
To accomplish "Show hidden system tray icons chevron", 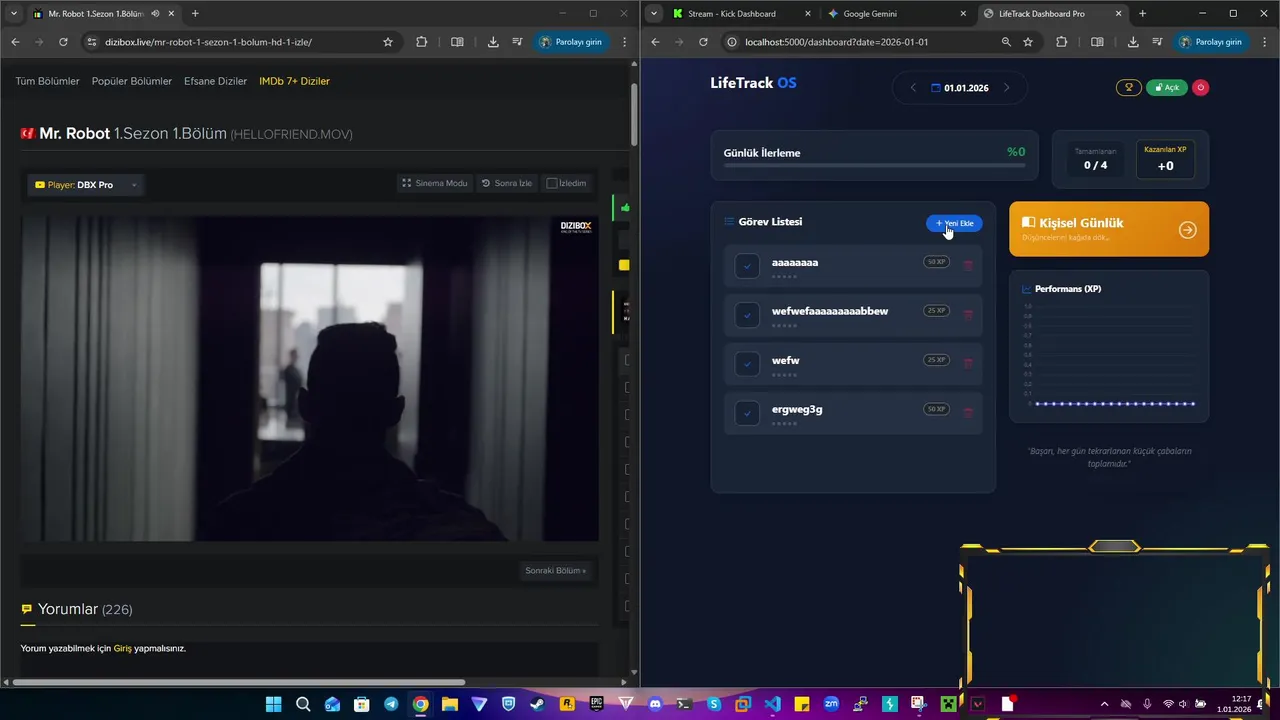I will click(x=1104, y=704).
